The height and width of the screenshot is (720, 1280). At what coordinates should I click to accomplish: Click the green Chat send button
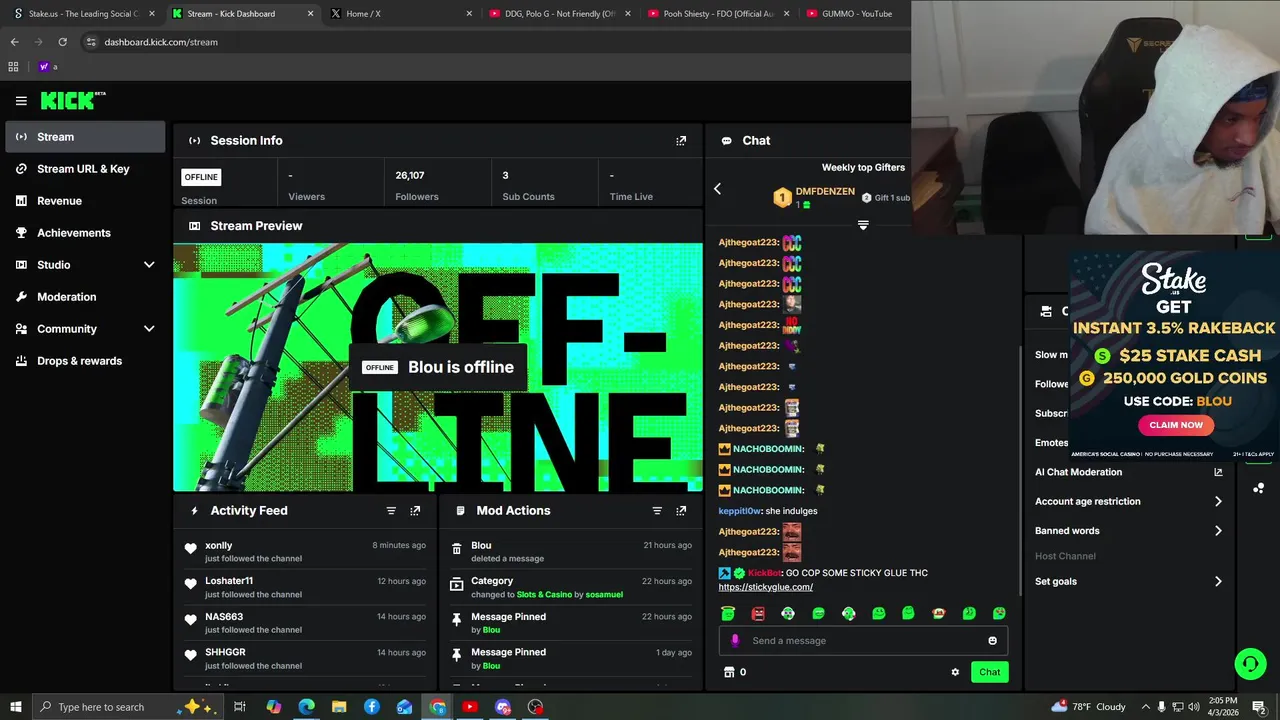(989, 672)
